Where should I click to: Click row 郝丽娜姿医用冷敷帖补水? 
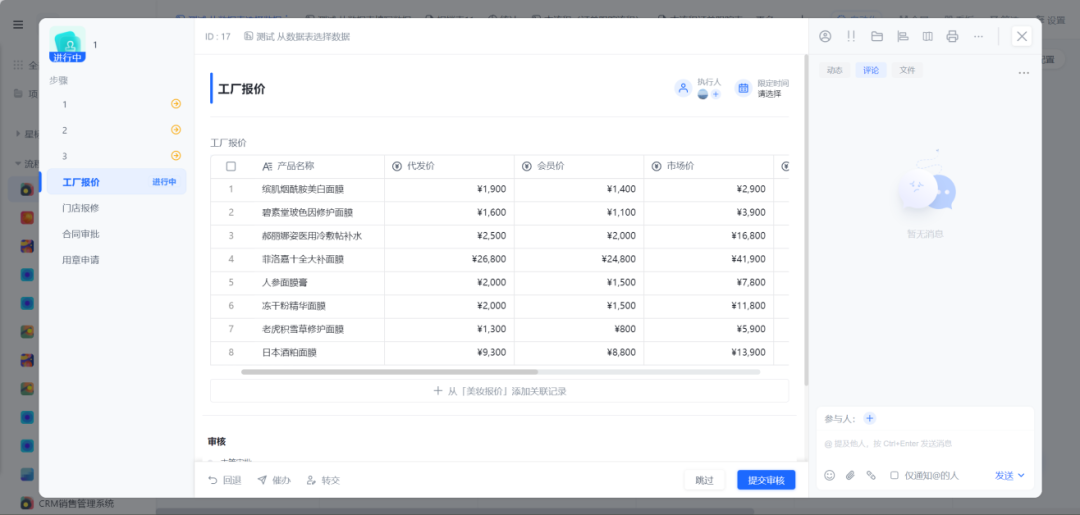click(499, 235)
